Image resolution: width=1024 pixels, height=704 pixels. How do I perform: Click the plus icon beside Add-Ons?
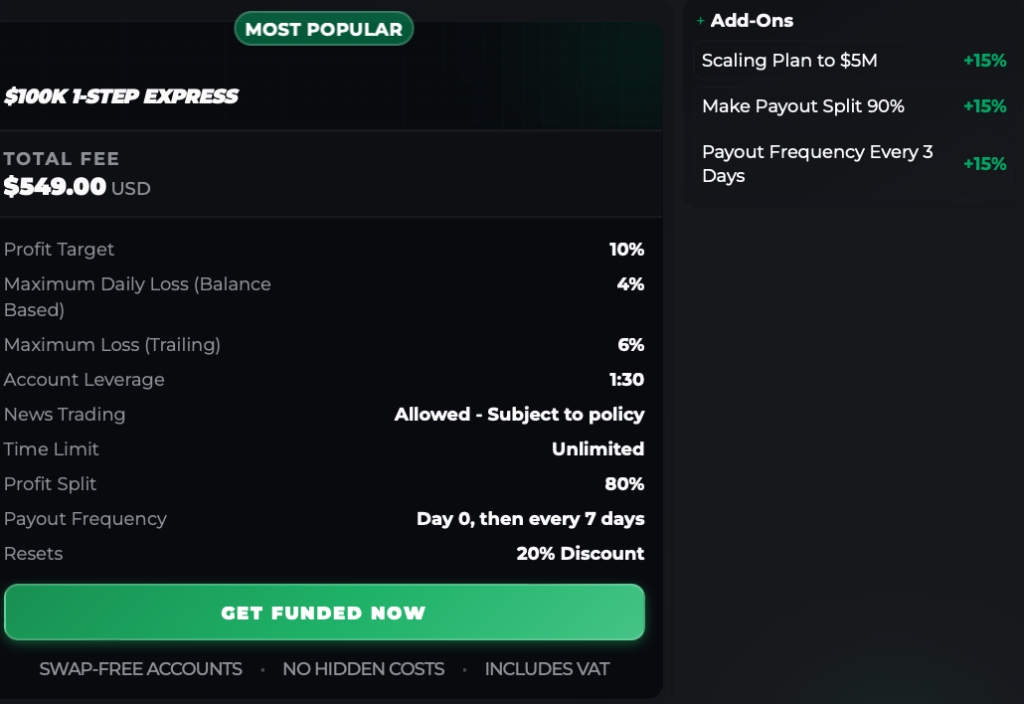tap(701, 21)
